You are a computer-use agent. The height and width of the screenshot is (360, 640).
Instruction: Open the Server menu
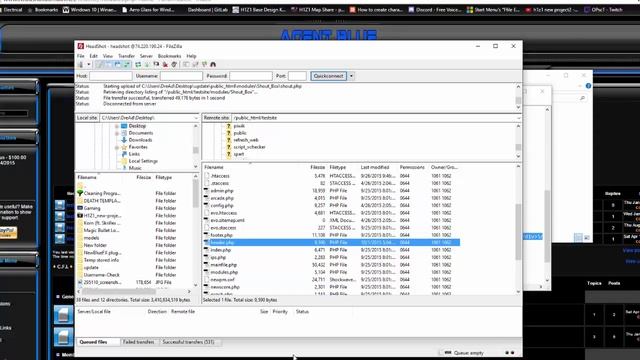click(x=146, y=56)
